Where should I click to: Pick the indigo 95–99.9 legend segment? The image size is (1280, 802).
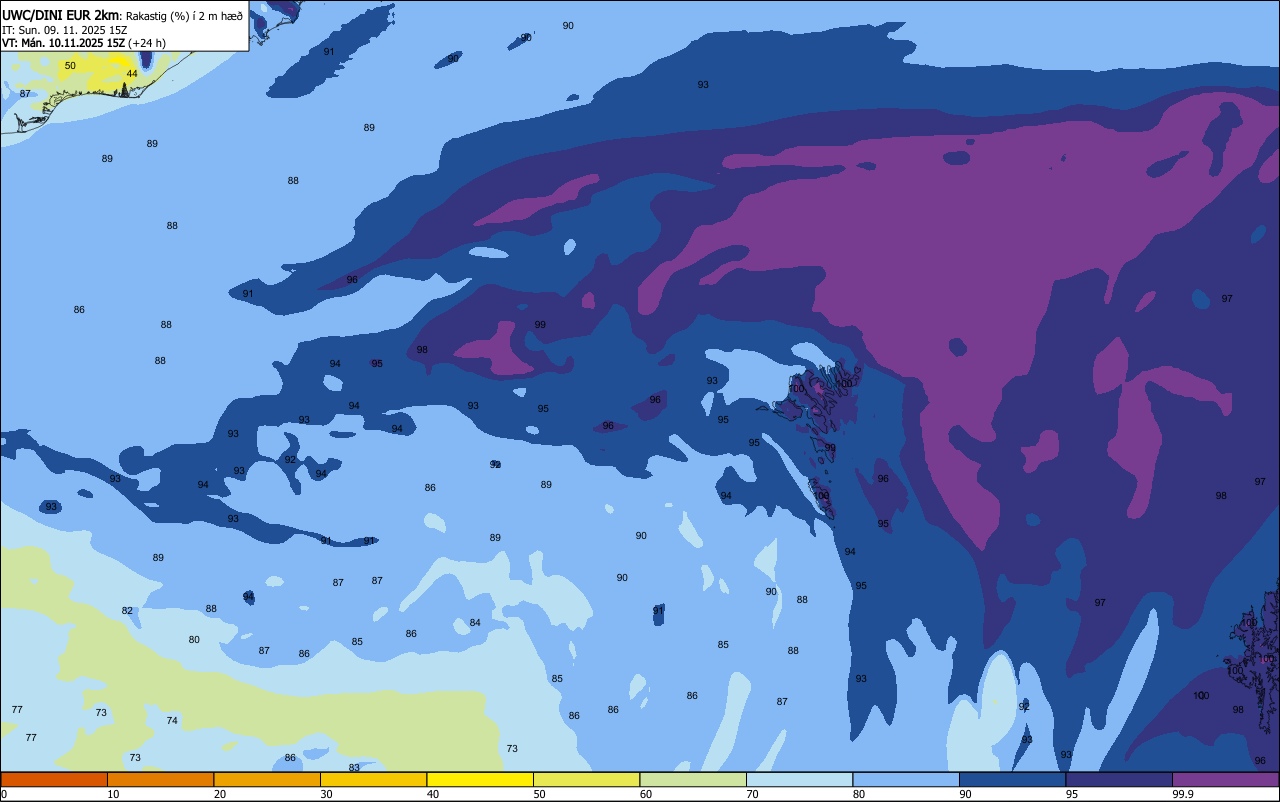[1119, 780]
